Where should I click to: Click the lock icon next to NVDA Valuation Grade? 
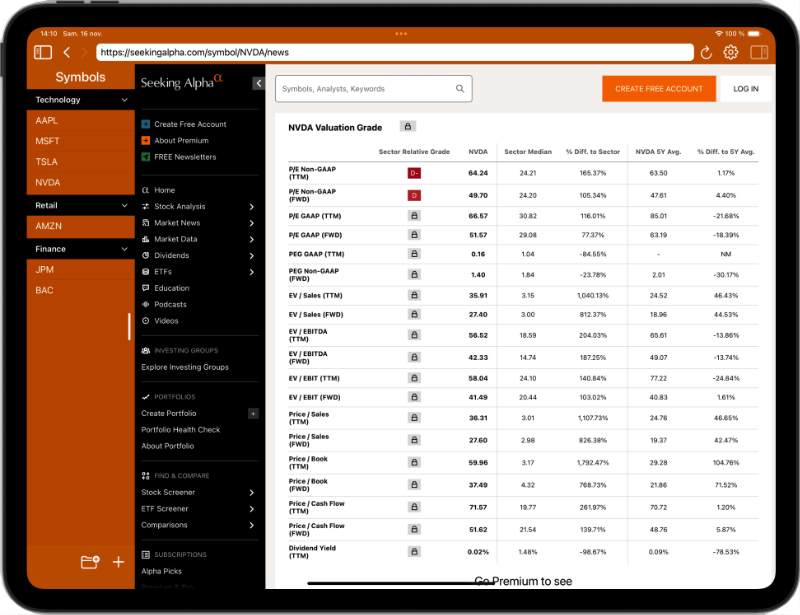coord(408,127)
